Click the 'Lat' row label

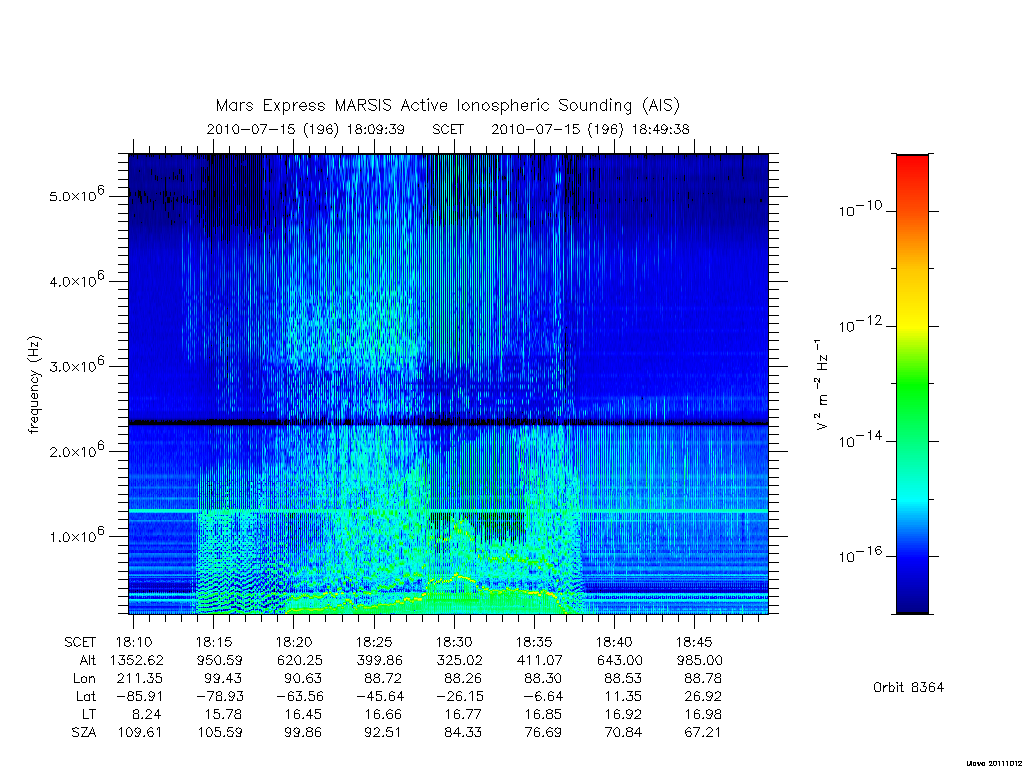86,696
